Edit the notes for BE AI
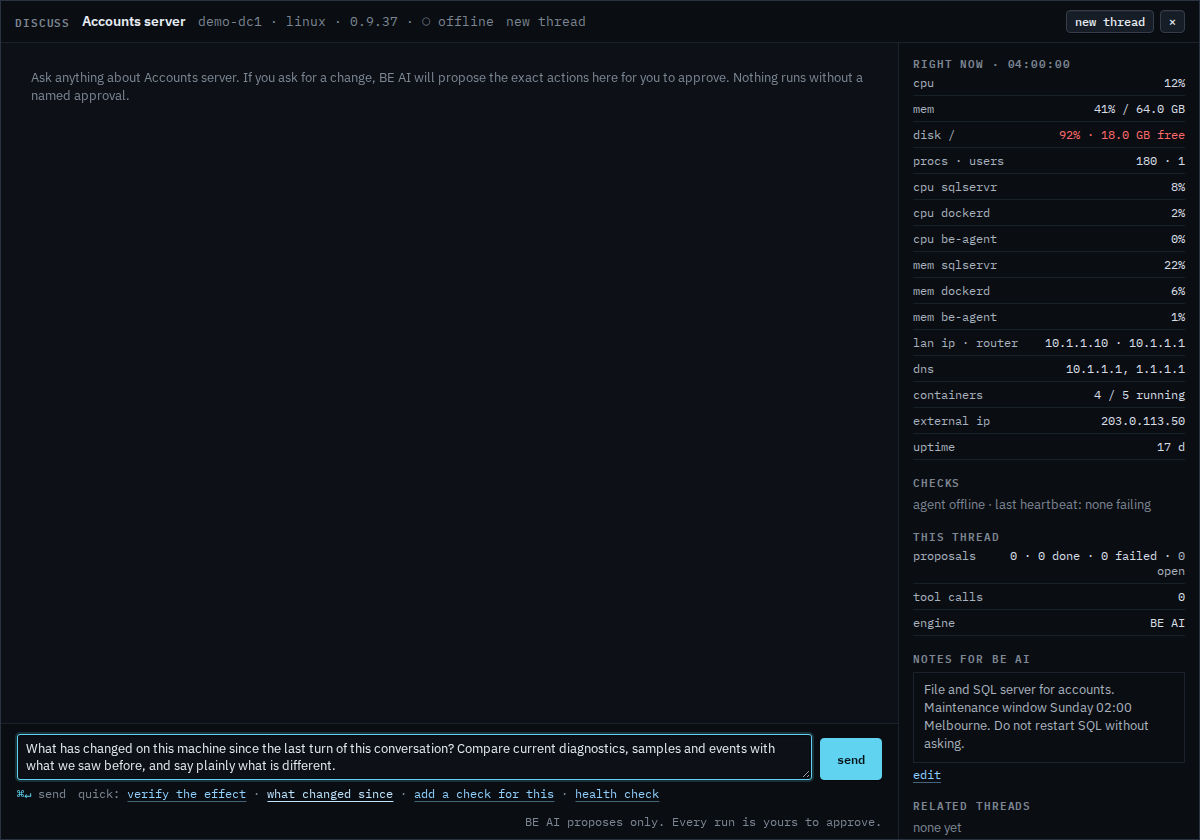 [927, 775]
